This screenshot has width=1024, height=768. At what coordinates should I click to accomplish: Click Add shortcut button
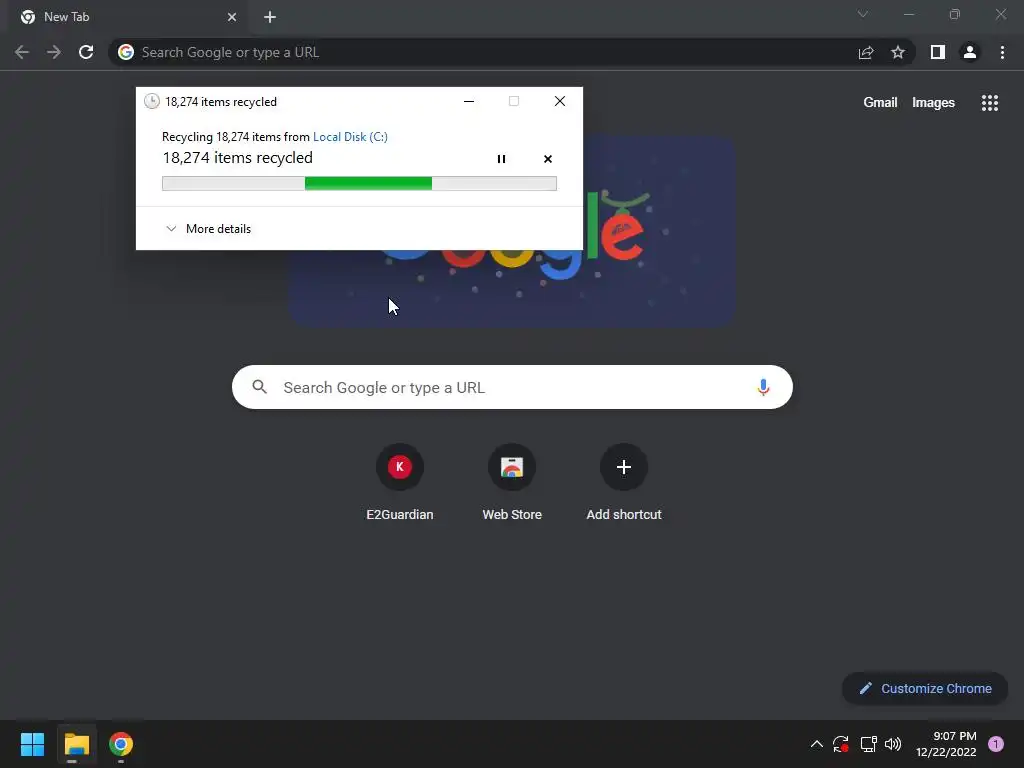(624, 483)
